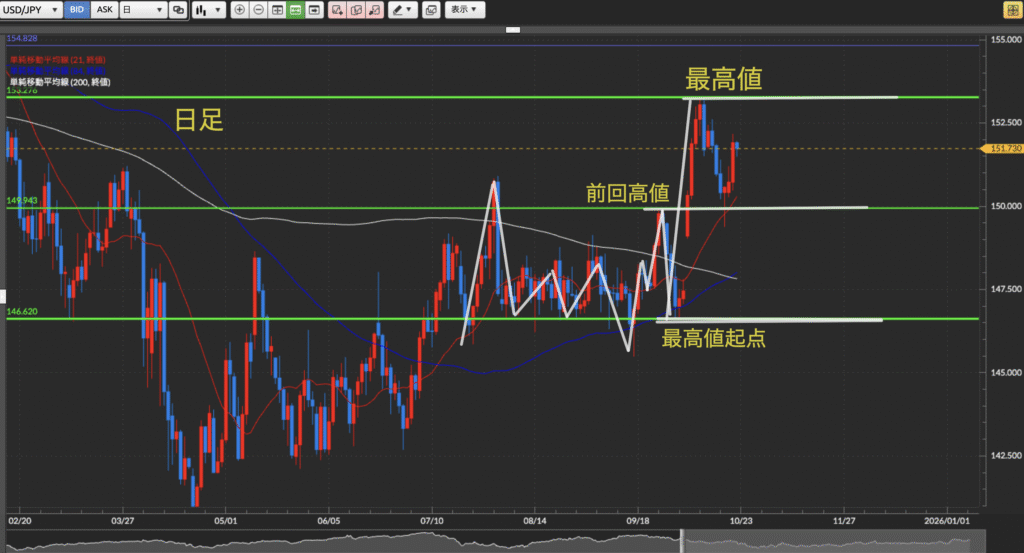Click the third pink drawing object icon

374,10
